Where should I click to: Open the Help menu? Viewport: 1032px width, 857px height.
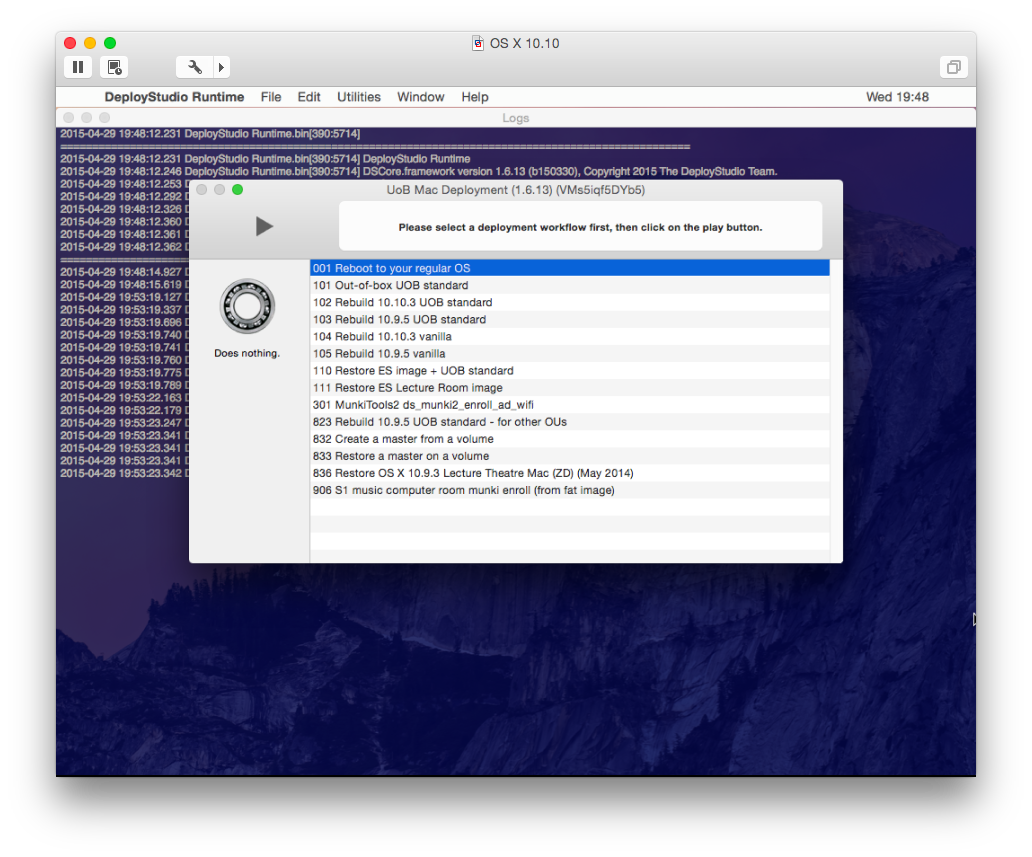(475, 97)
